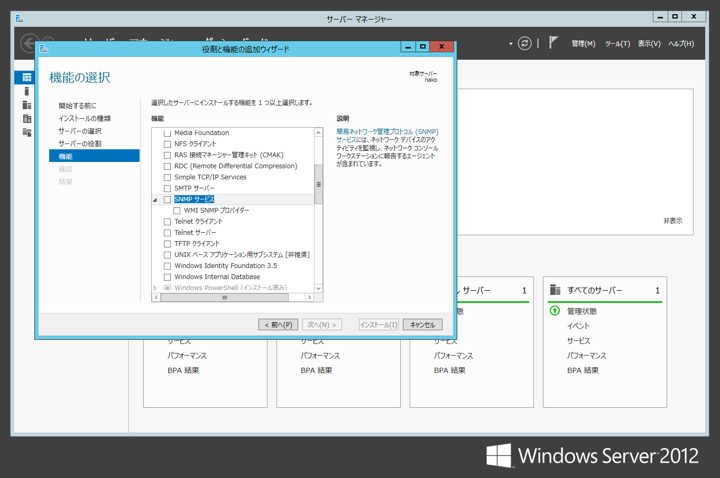Click the 次へ(N) > button
720x478 pixels.
[322, 325]
